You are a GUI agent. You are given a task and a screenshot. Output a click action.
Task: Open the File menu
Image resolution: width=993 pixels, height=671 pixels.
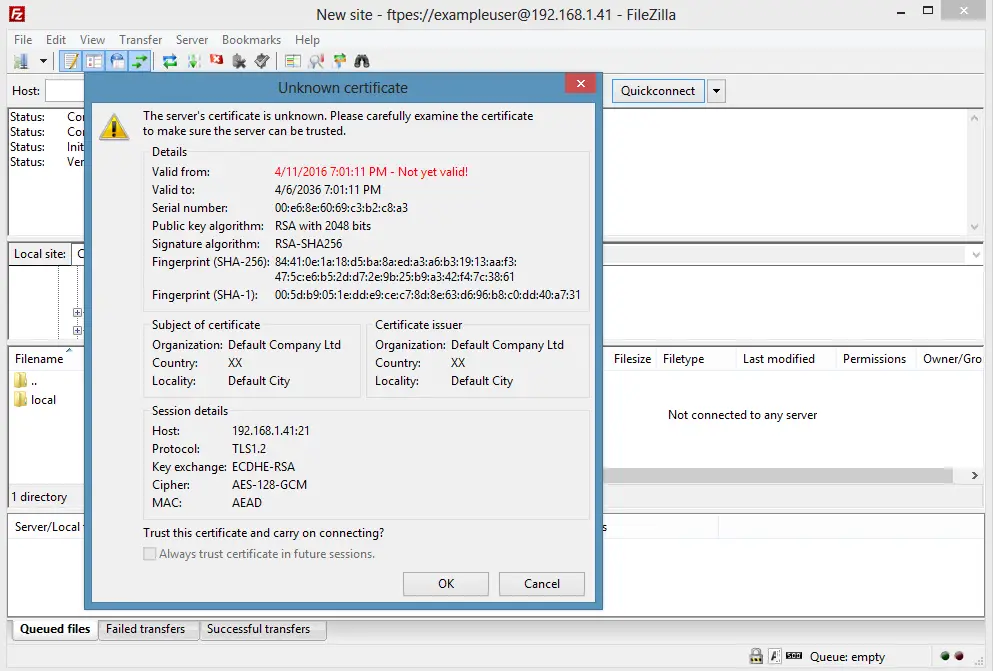tap(23, 40)
